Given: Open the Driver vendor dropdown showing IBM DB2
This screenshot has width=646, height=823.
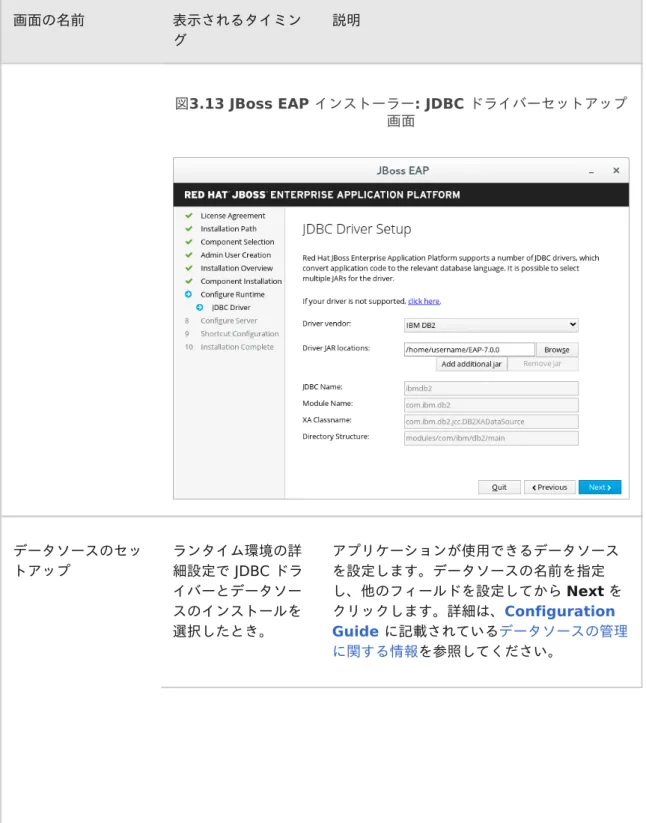Looking at the screenshot, I should (x=491, y=325).
